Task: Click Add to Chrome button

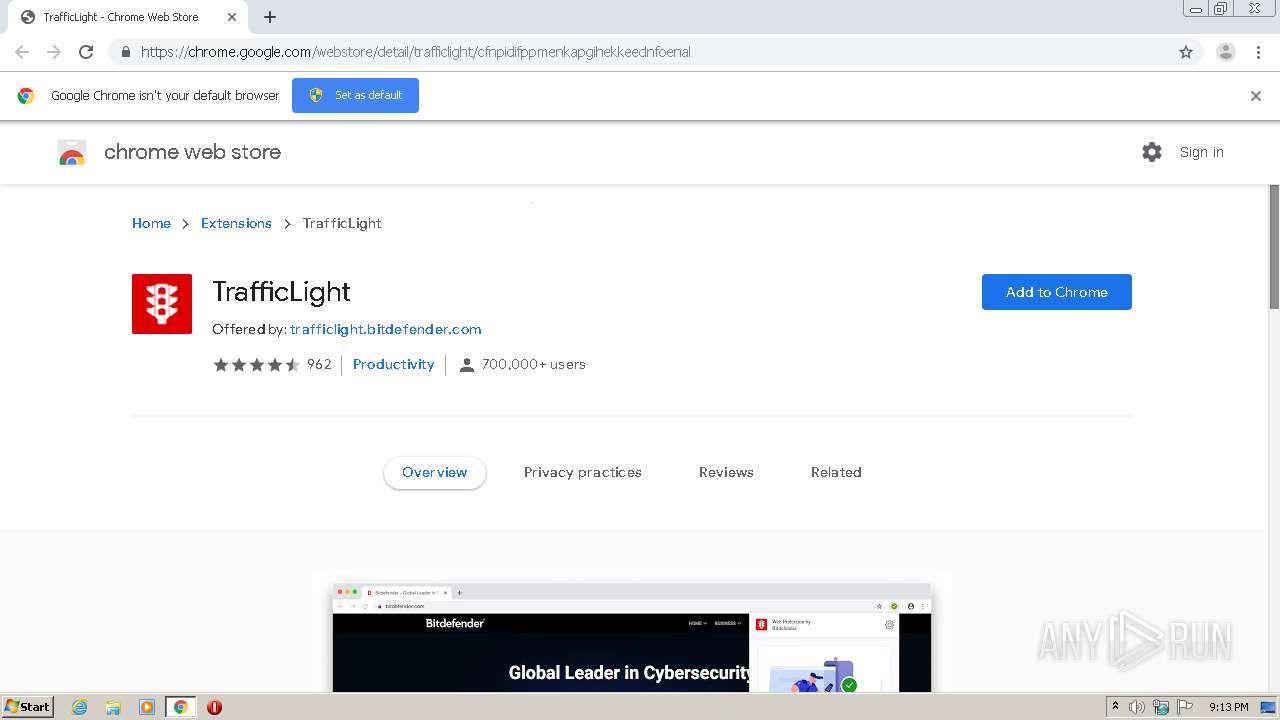Action: click(1056, 292)
